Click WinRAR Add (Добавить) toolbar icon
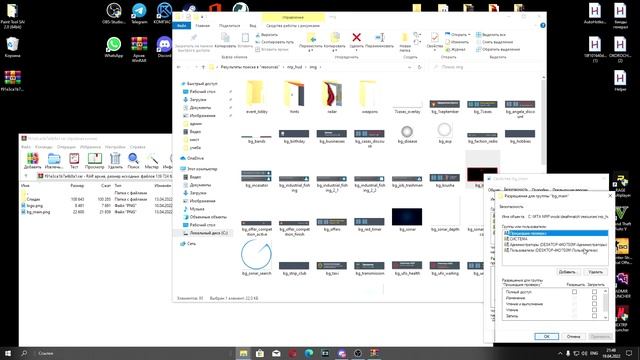Viewport: 640px width, 360px height. click(x=33, y=158)
